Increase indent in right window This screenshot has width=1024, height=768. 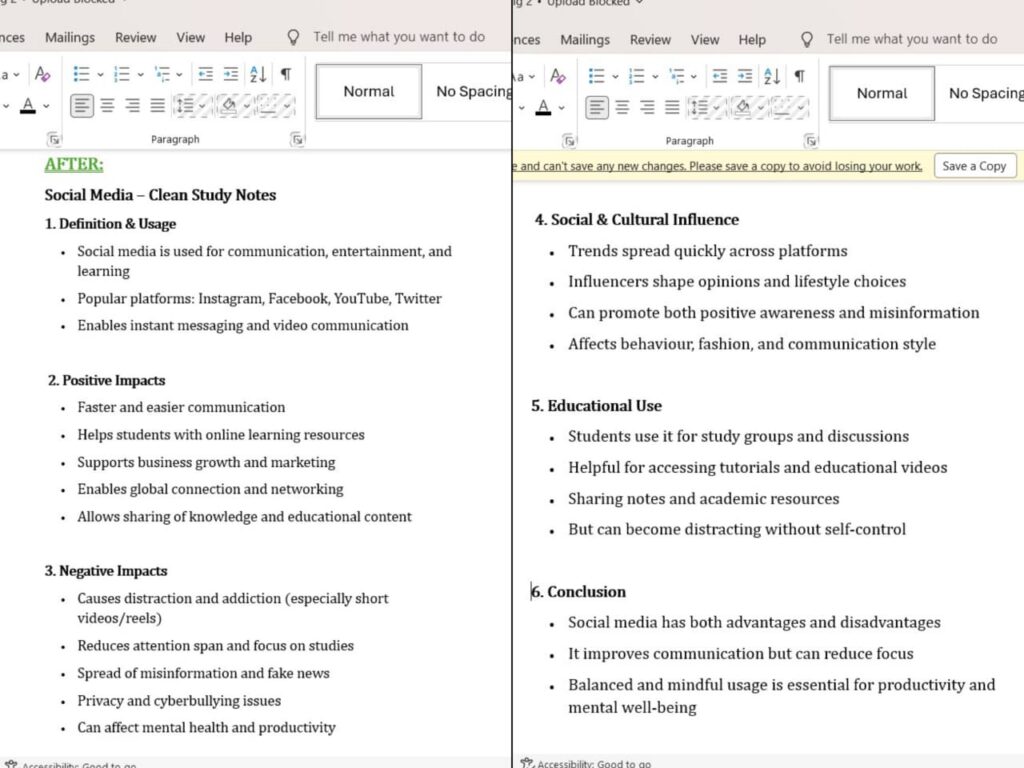(745, 76)
